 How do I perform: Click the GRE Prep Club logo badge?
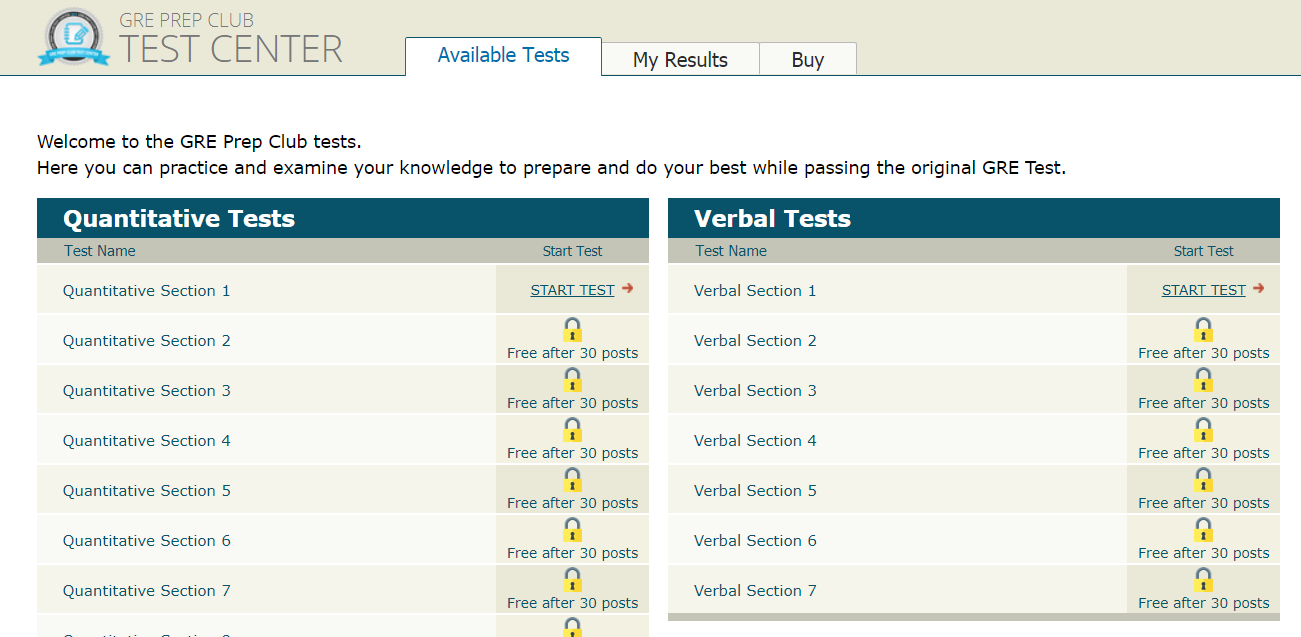tap(73, 37)
